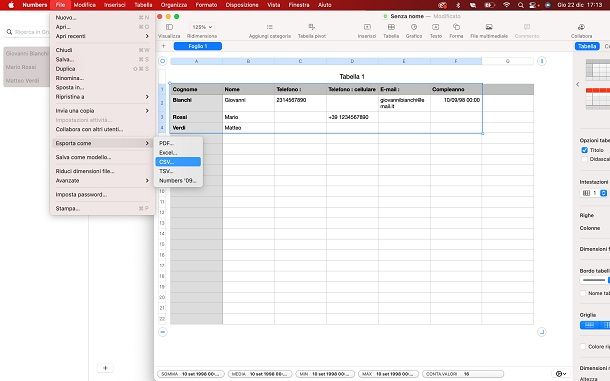Click the MIN status bar pill
Screen dimensions: 610x381
tap(325, 374)
